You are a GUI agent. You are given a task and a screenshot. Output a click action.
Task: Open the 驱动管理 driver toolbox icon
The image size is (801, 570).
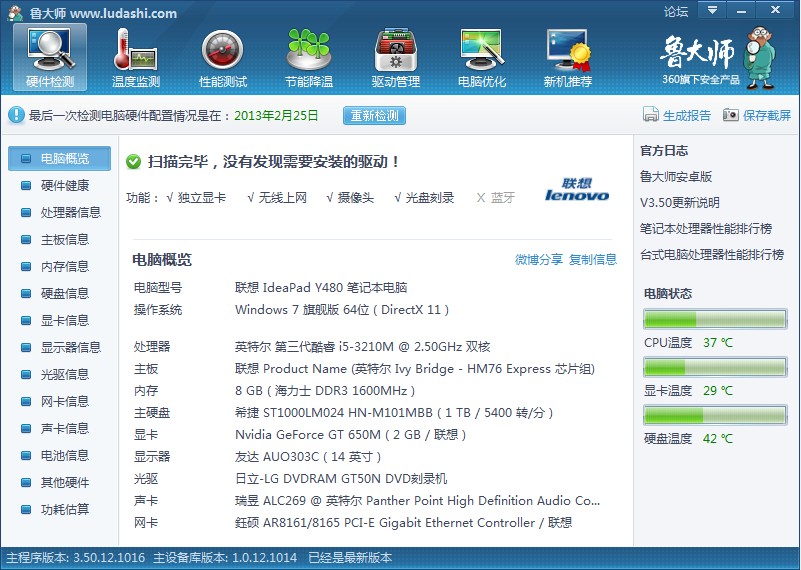pyautogui.click(x=395, y=50)
